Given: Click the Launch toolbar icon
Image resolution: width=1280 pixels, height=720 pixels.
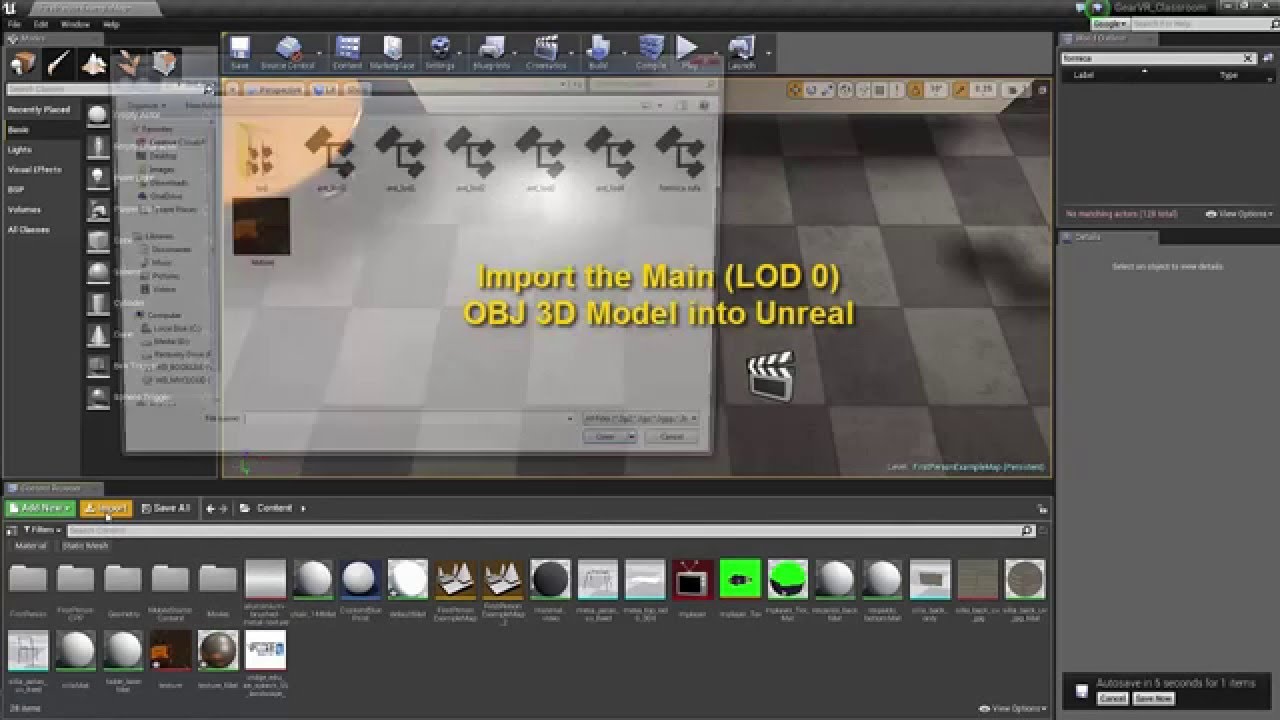Looking at the screenshot, I should 742,52.
